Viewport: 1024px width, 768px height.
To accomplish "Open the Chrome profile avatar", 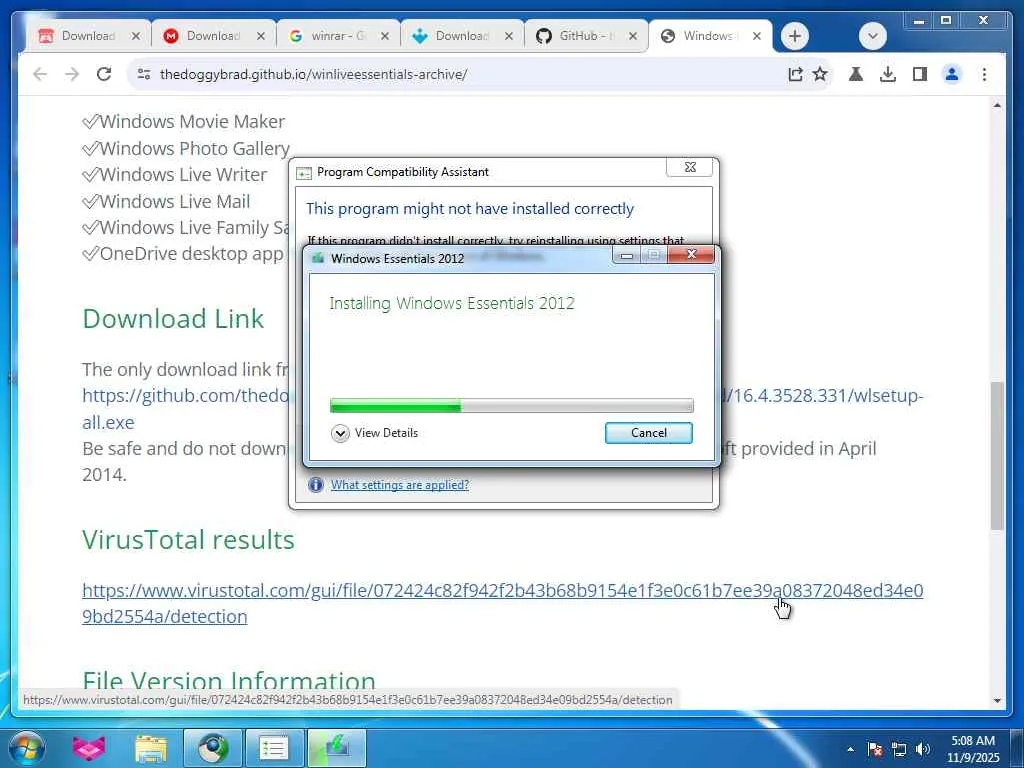I will 952,74.
